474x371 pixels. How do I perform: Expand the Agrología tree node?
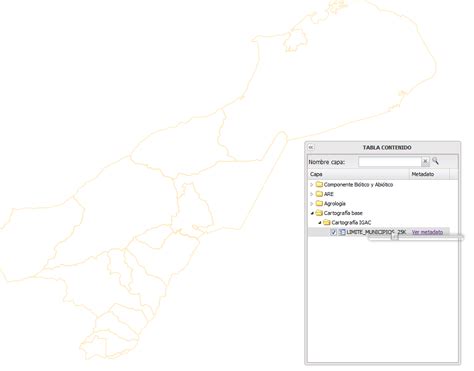(312, 203)
